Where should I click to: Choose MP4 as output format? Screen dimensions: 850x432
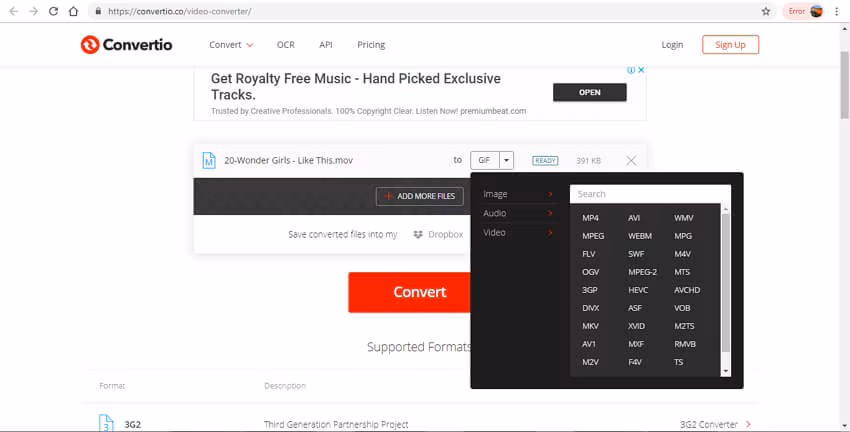click(x=590, y=218)
